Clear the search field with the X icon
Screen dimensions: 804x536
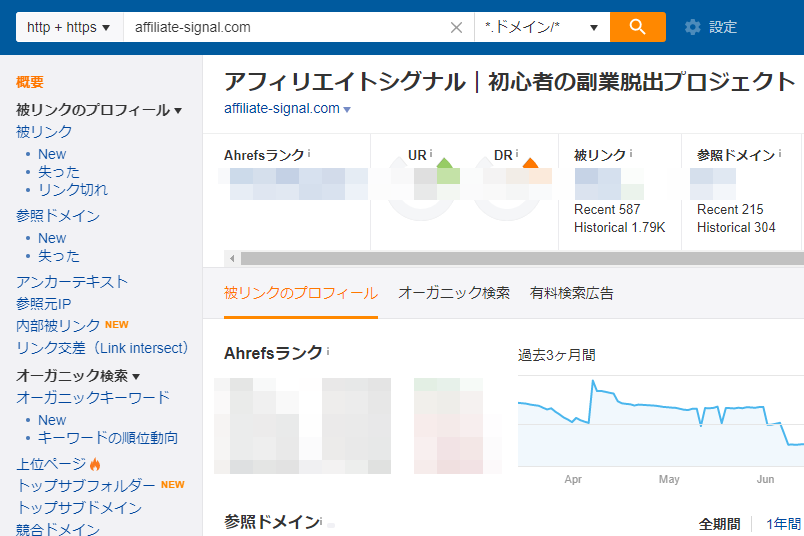click(456, 27)
